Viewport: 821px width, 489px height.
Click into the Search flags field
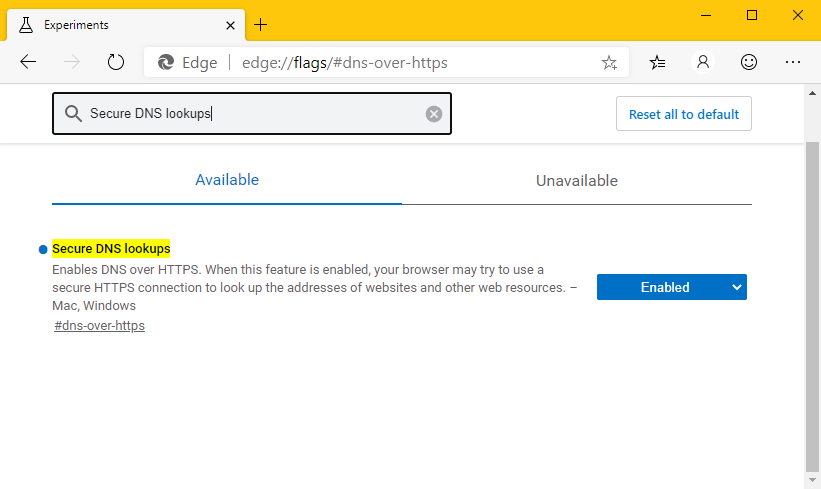(250, 114)
